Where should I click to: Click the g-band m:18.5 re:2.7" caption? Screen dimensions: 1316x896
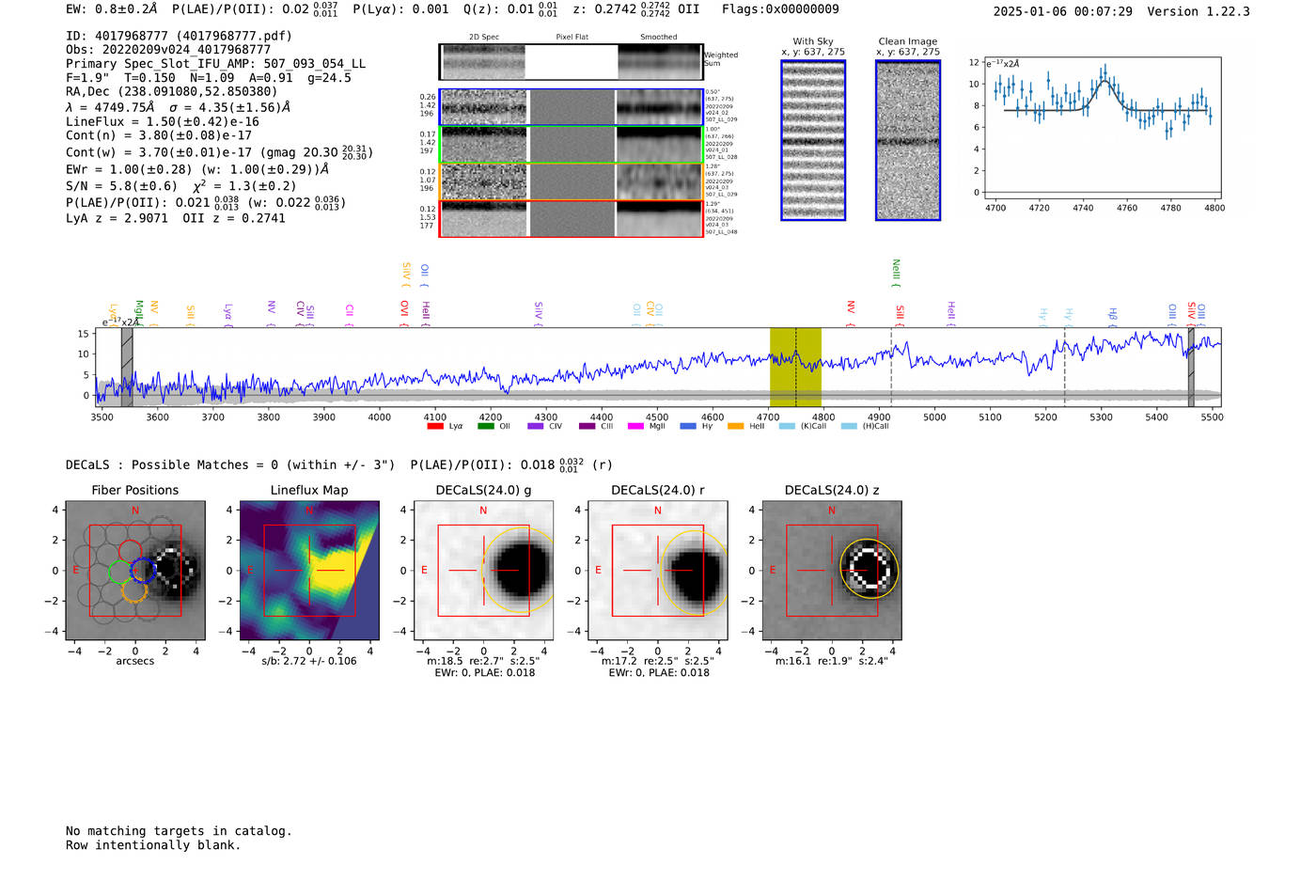[483, 661]
